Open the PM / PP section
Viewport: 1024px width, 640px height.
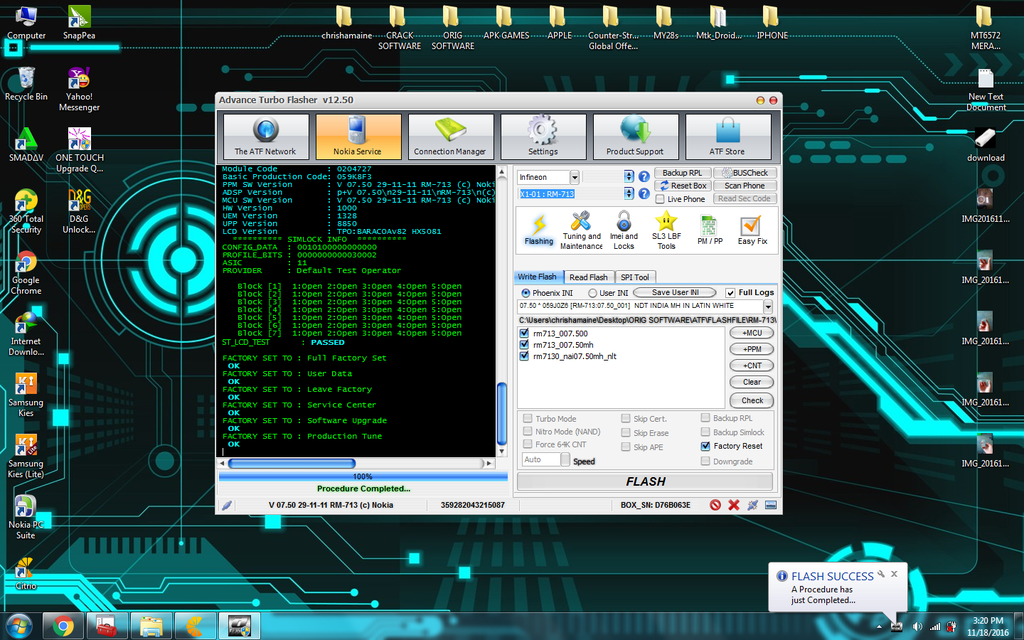point(709,230)
